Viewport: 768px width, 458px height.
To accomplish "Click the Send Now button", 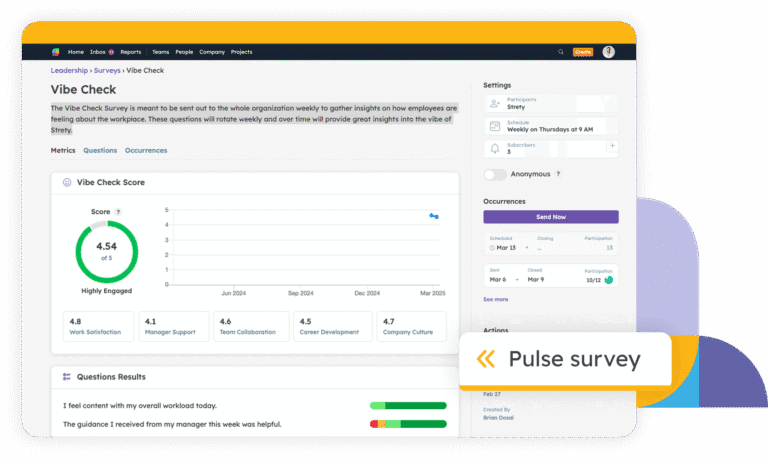I will [551, 217].
